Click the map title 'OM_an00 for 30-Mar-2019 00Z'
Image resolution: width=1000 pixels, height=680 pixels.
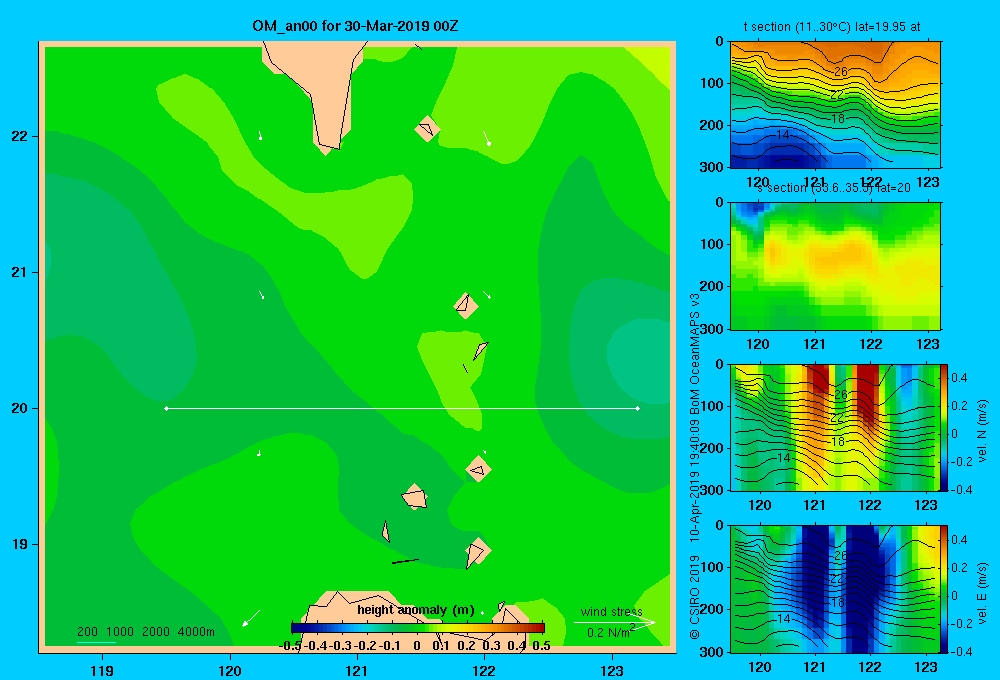pyautogui.click(x=355, y=26)
